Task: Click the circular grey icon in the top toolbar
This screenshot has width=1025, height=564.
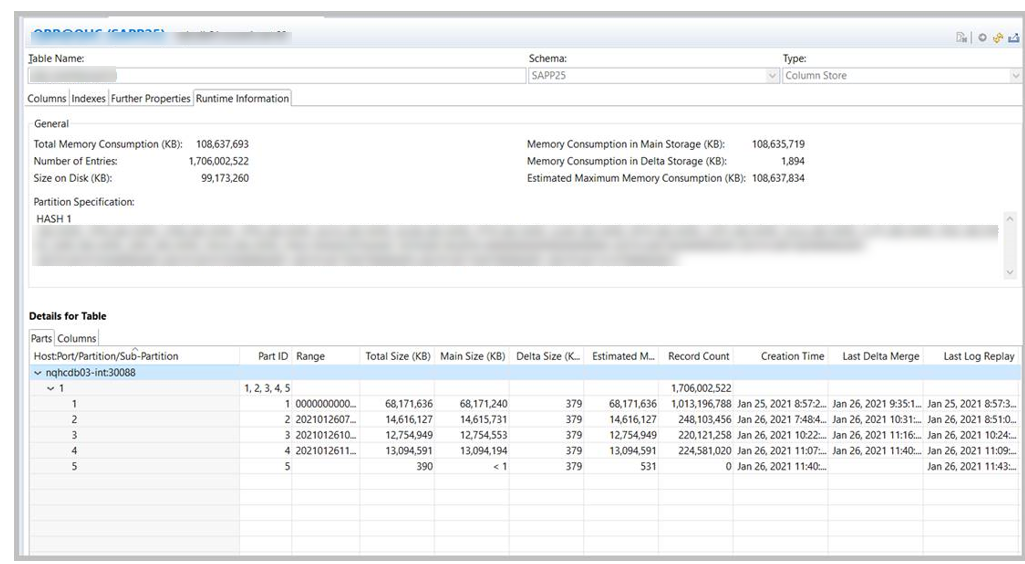Action: (982, 38)
